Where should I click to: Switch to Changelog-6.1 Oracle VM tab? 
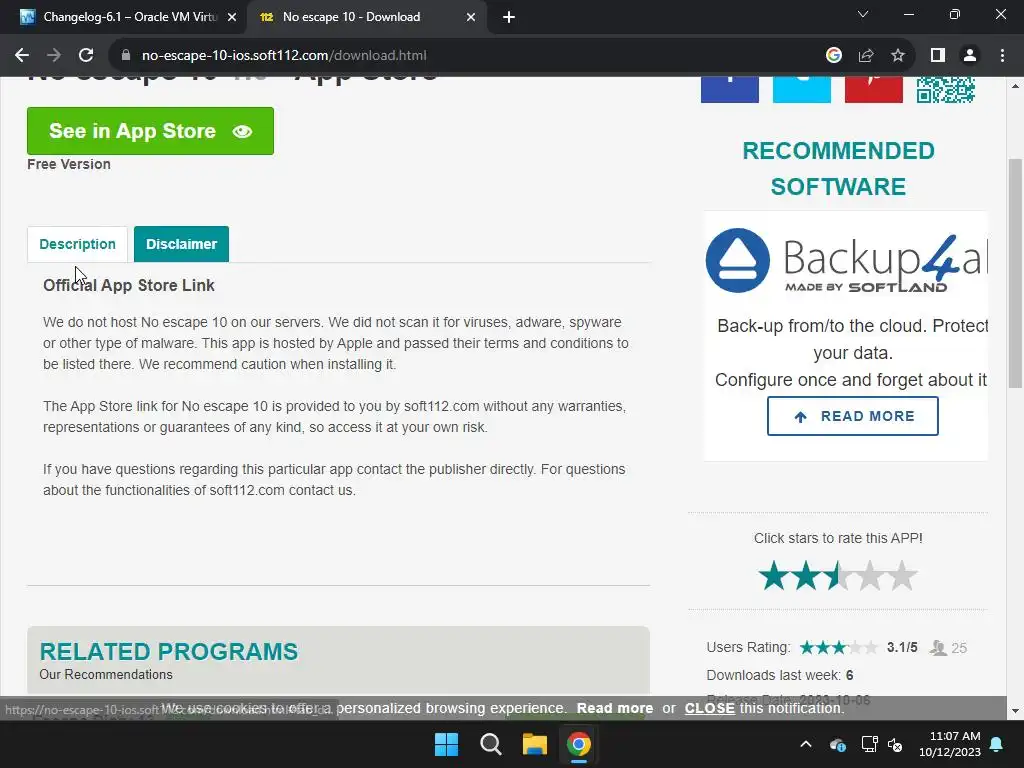[124, 17]
